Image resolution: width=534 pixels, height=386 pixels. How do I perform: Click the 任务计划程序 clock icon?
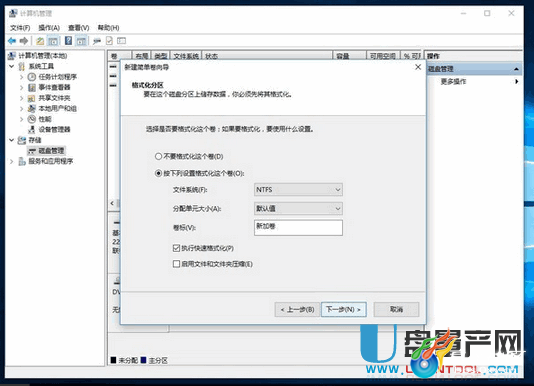point(32,77)
